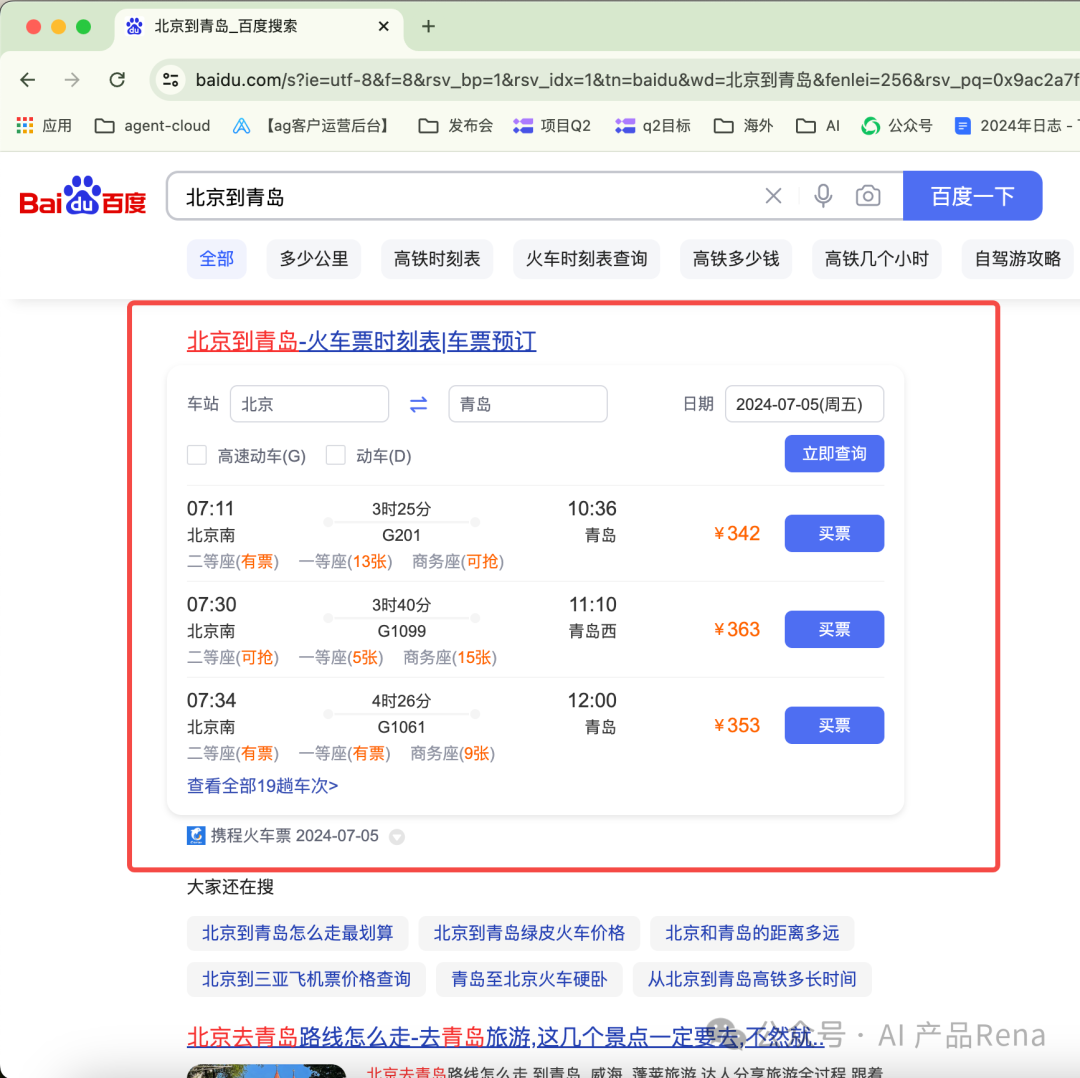Switch to the 高铁时刻表 filter tab

point(437,259)
